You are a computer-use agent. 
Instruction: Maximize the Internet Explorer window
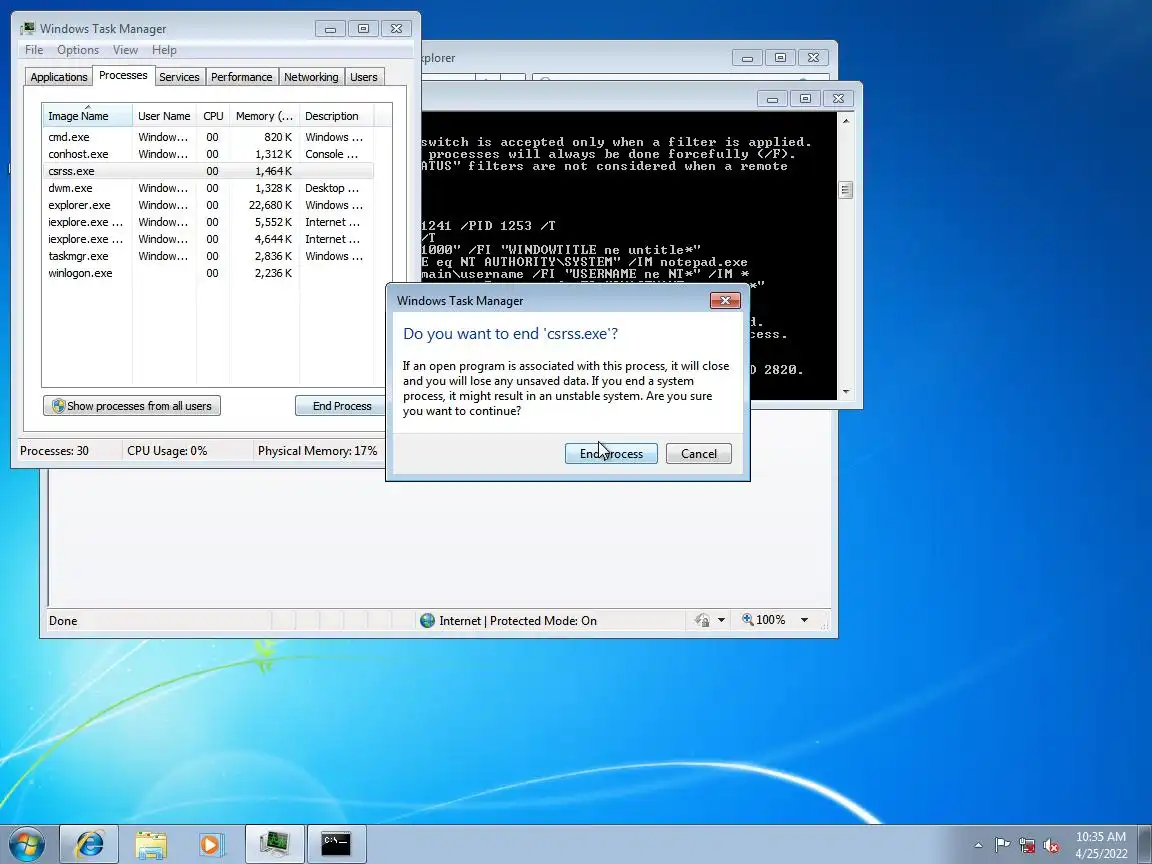780,57
